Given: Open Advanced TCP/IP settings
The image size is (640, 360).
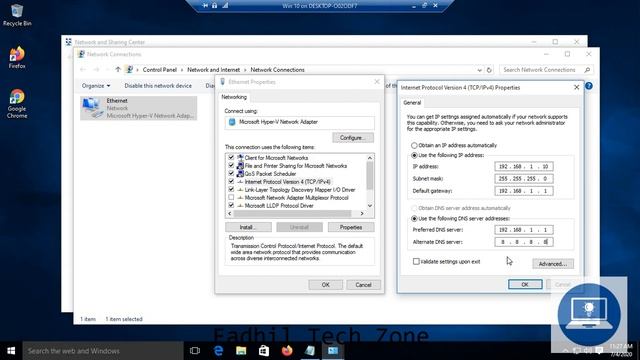Looking at the screenshot, I should [553, 264].
